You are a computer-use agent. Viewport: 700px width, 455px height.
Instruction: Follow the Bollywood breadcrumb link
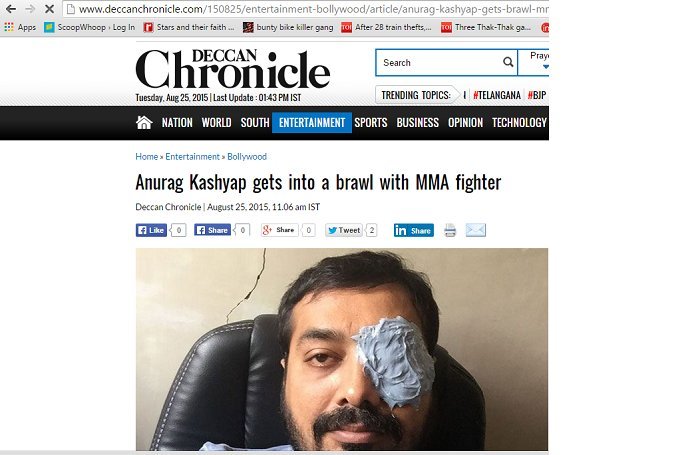[247, 157]
